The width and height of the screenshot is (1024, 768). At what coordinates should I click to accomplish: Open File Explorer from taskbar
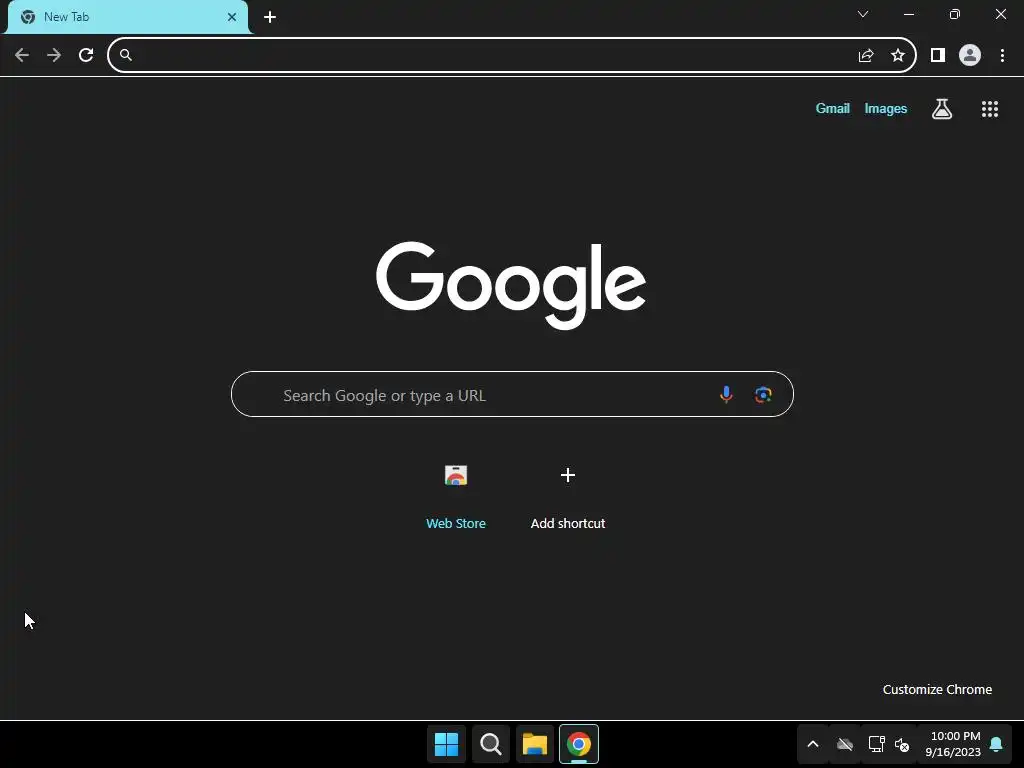(535, 744)
